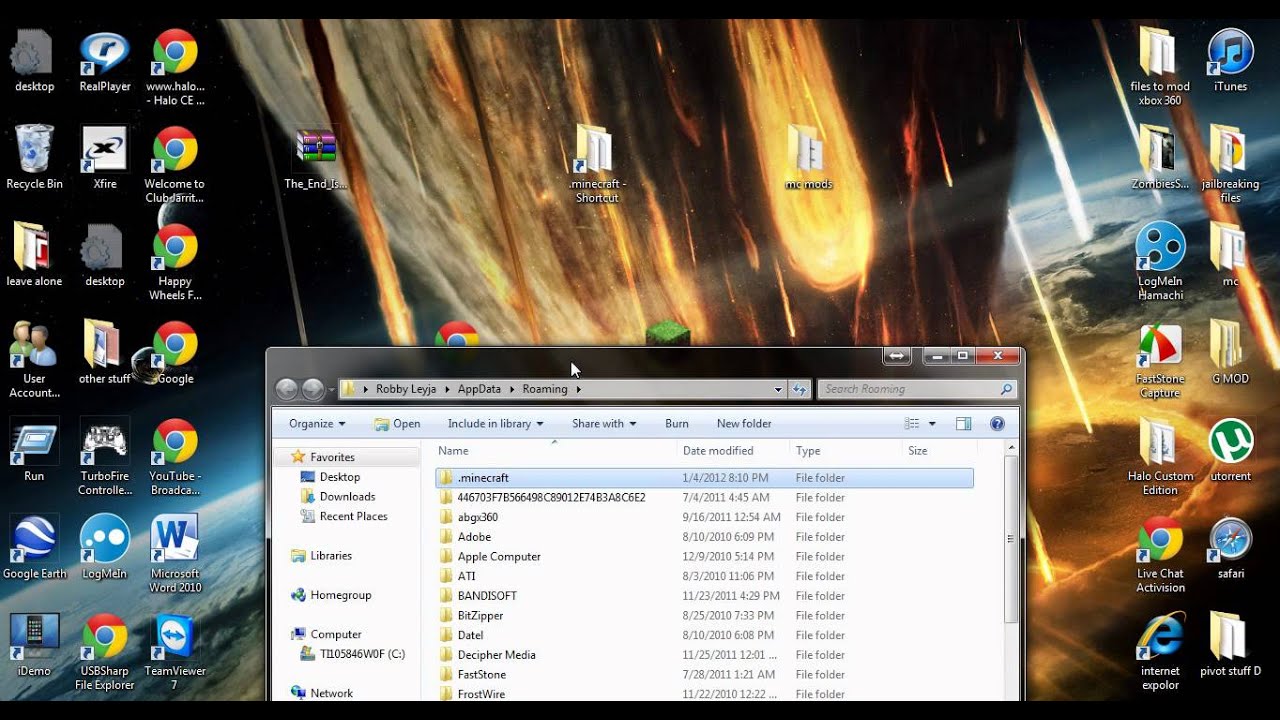Select the BANDISOFT folder row
Screen dimensions: 1280x720
[704, 596]
